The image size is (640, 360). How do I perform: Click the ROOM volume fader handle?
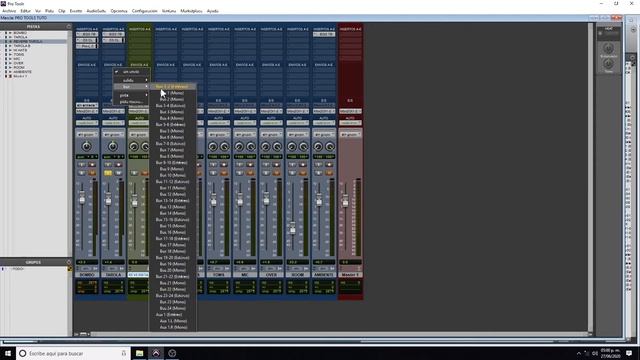tap(293, 229)
